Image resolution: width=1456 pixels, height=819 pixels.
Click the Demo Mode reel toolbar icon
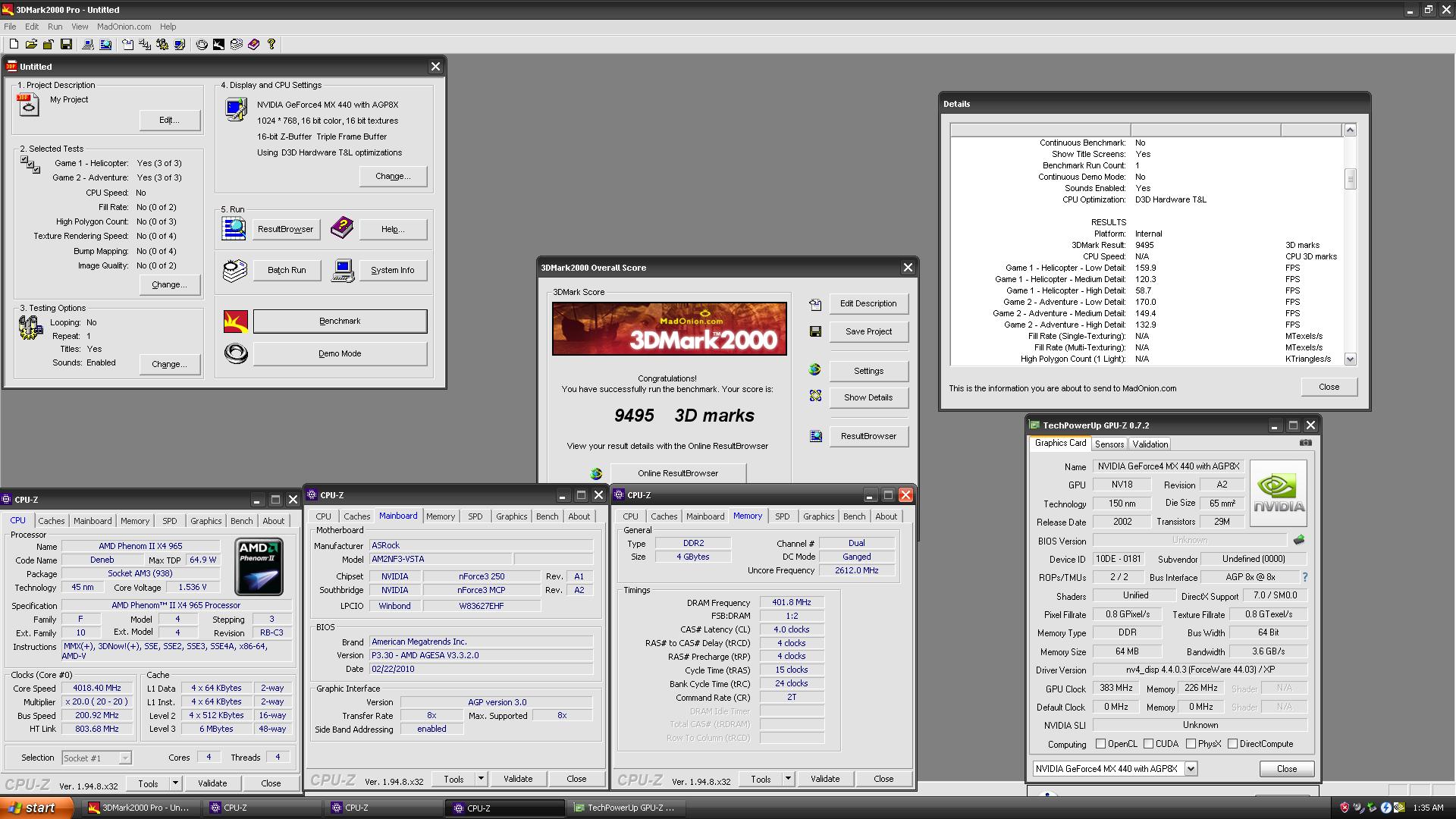[x=202, y=44]
